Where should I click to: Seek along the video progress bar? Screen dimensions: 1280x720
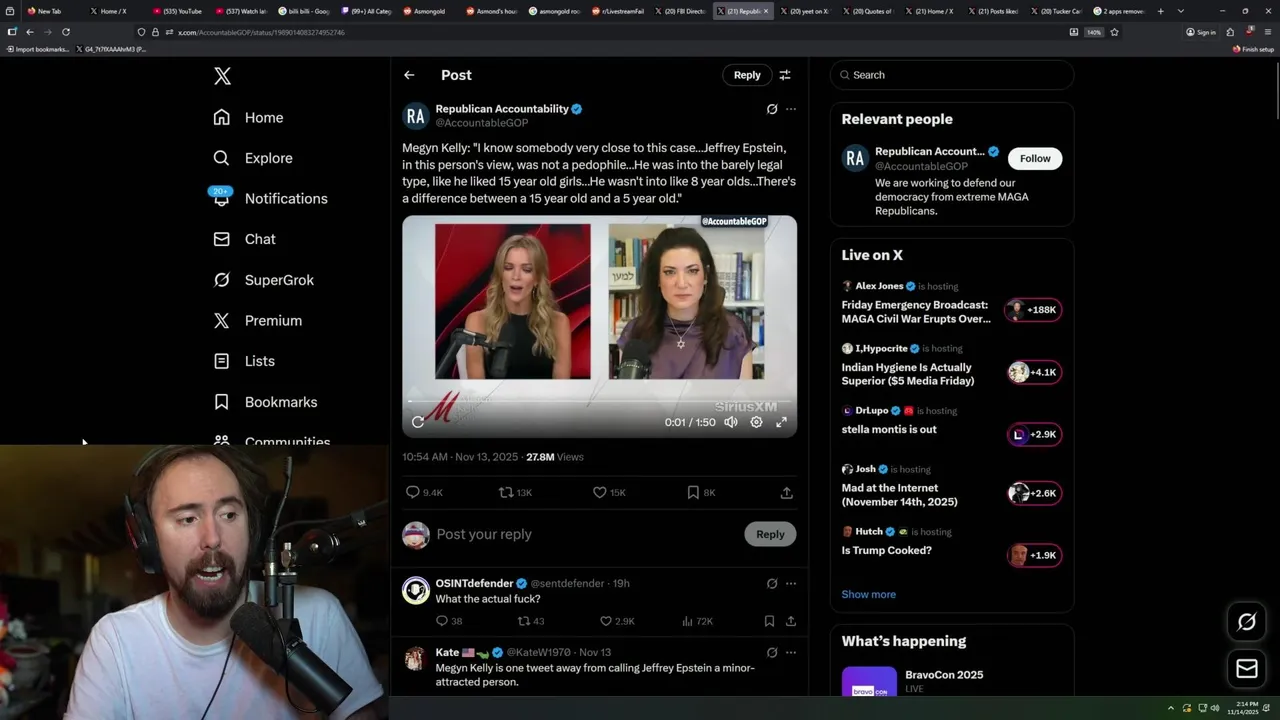[599, 402]
